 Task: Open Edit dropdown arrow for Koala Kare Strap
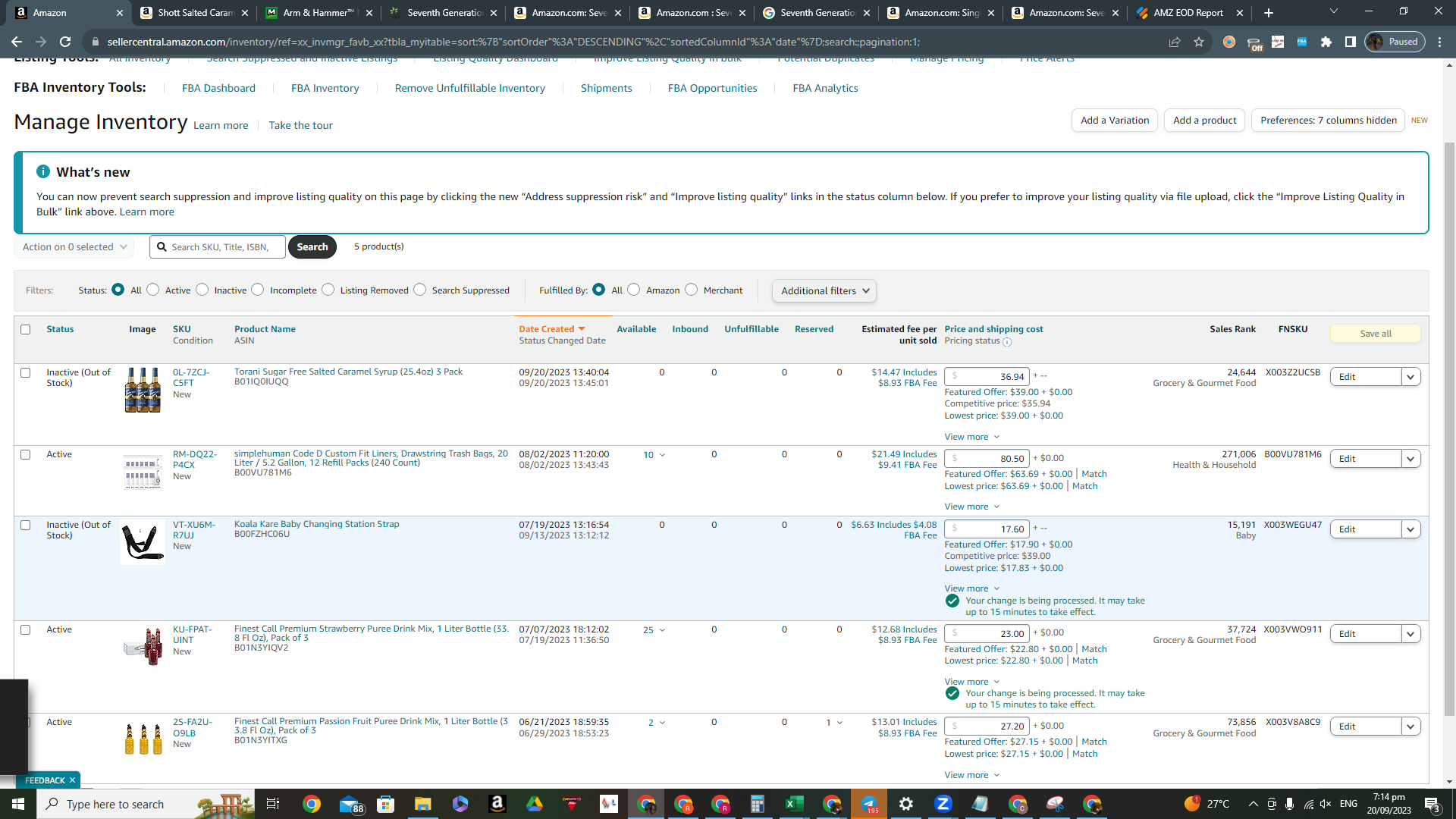coord(1410,529)
